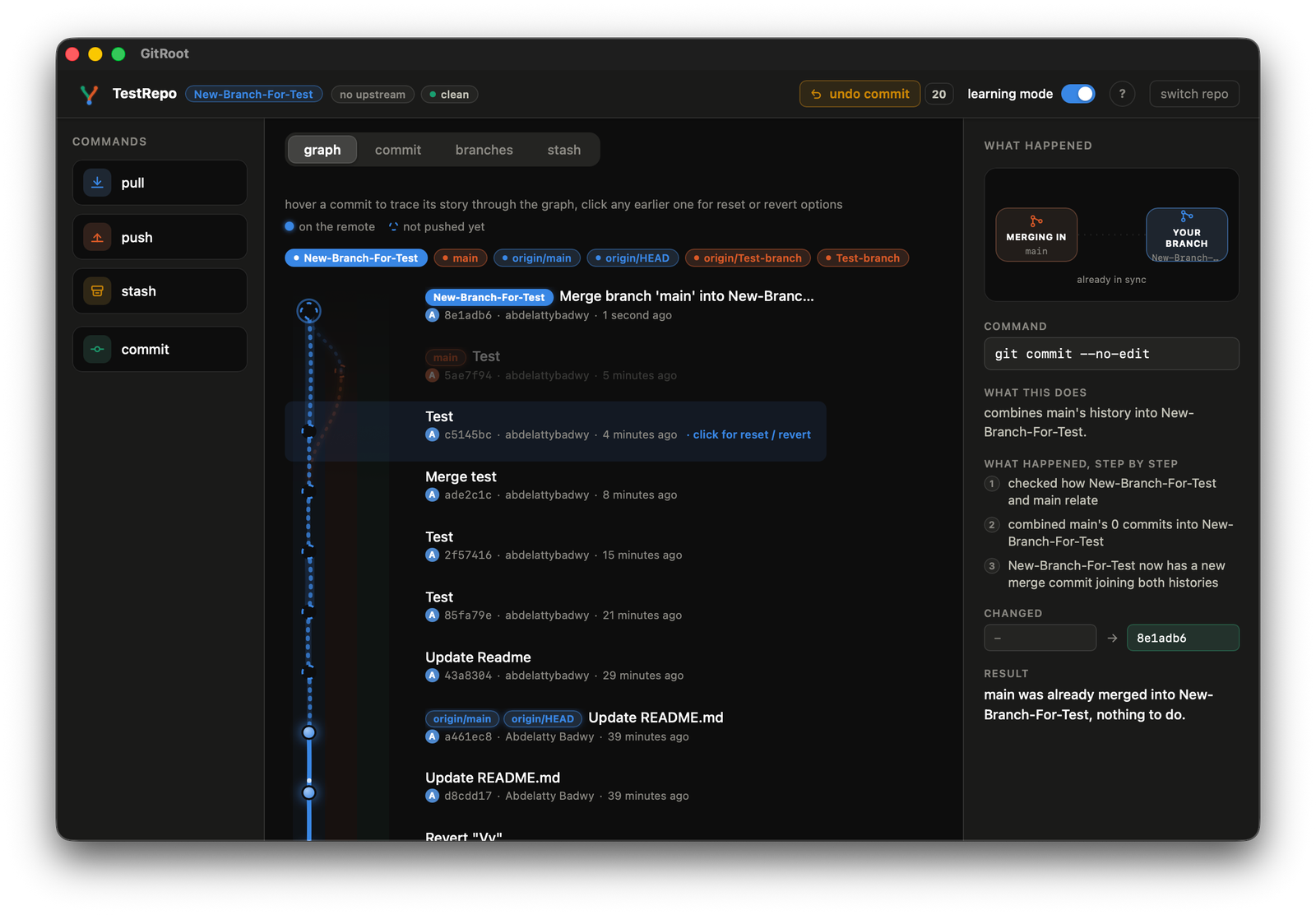
Task: Toggle the learning mode switch
Action: pyautogui.click(x=1077, y=94)
